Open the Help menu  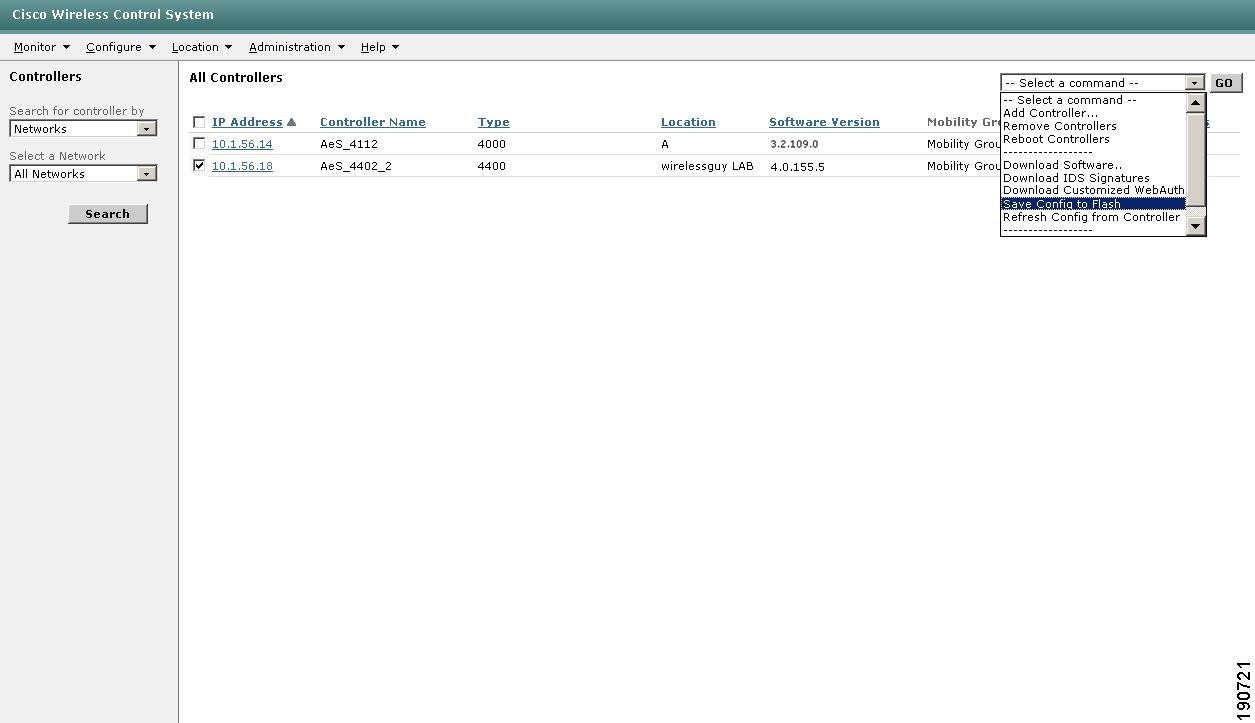point(380,47)
